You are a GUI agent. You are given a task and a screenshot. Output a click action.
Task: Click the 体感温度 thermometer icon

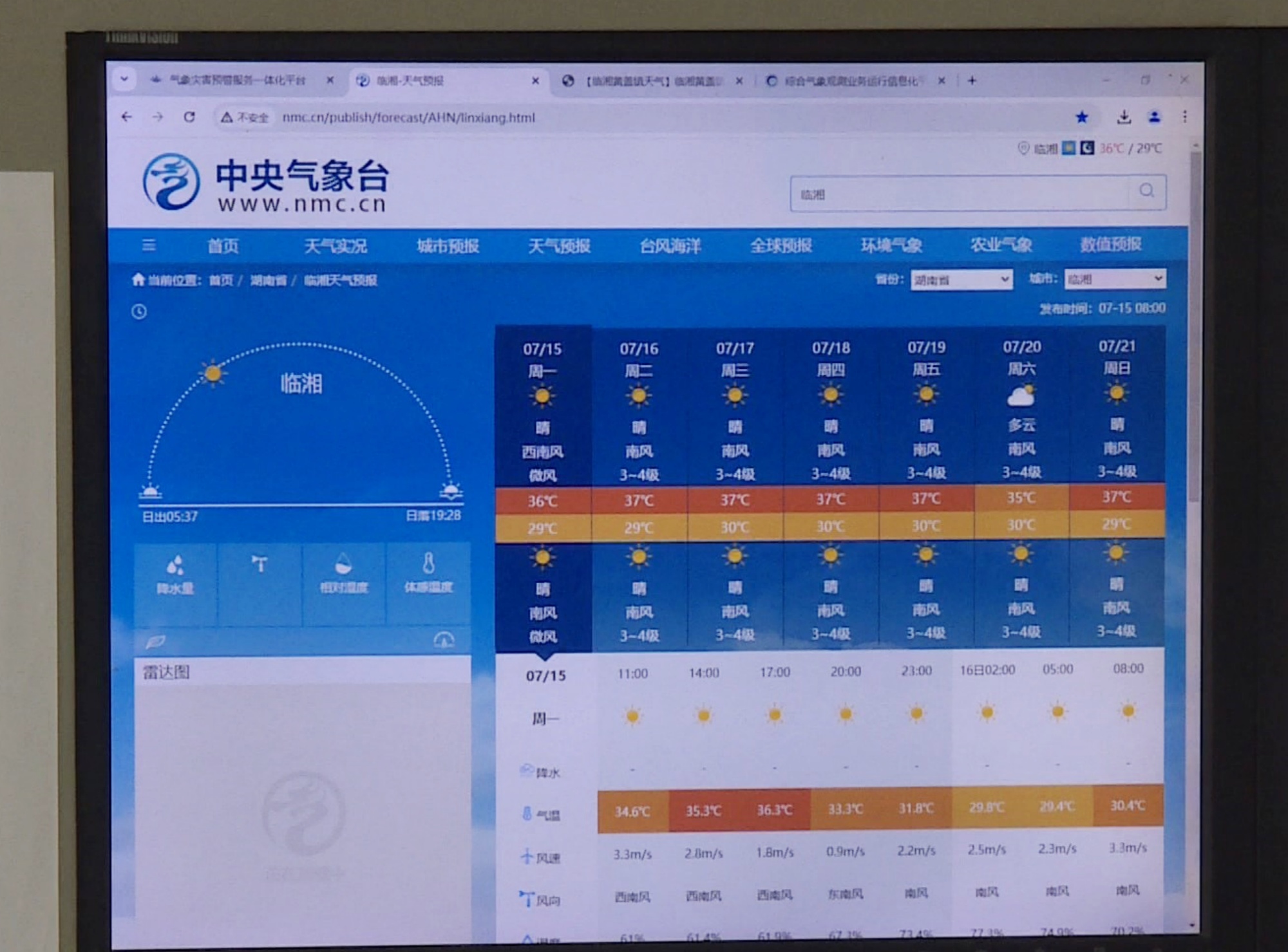(428, 563)
